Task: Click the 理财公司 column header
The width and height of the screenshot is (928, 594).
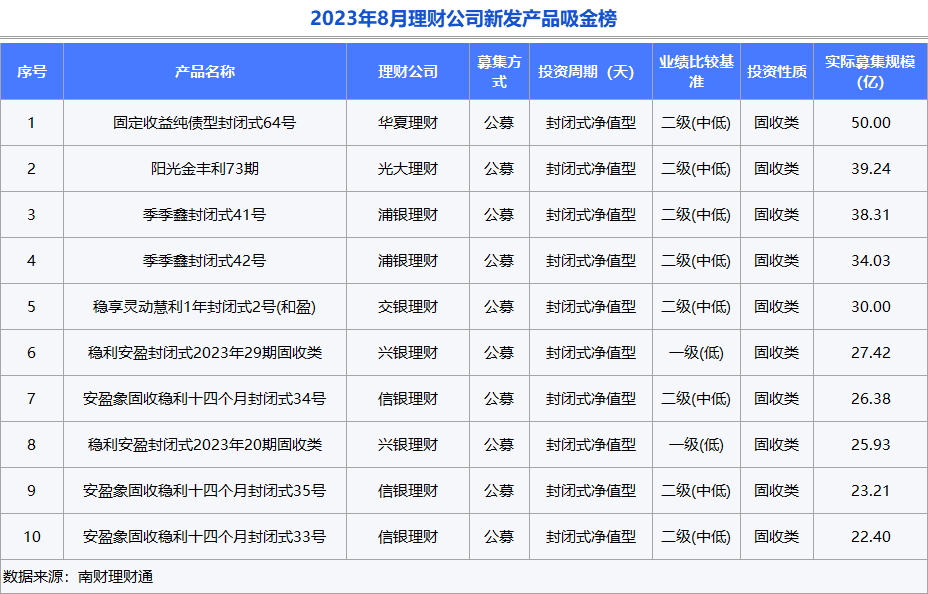Action: [x=408, y=72]
